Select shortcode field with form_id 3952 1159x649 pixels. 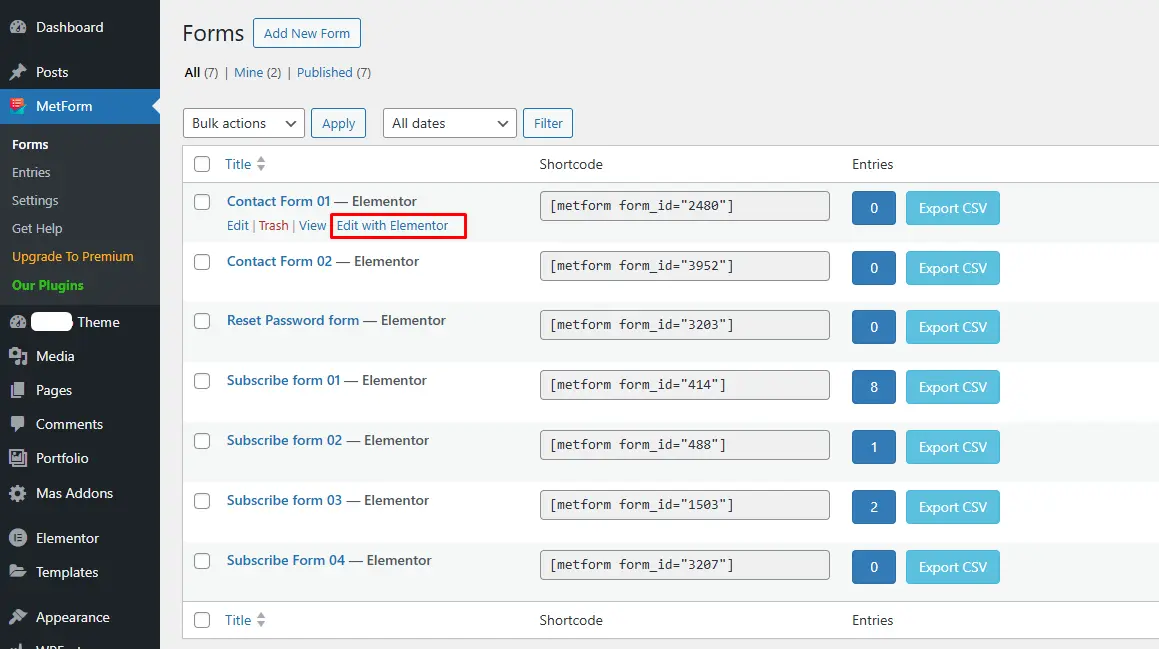tap(684, 266)
